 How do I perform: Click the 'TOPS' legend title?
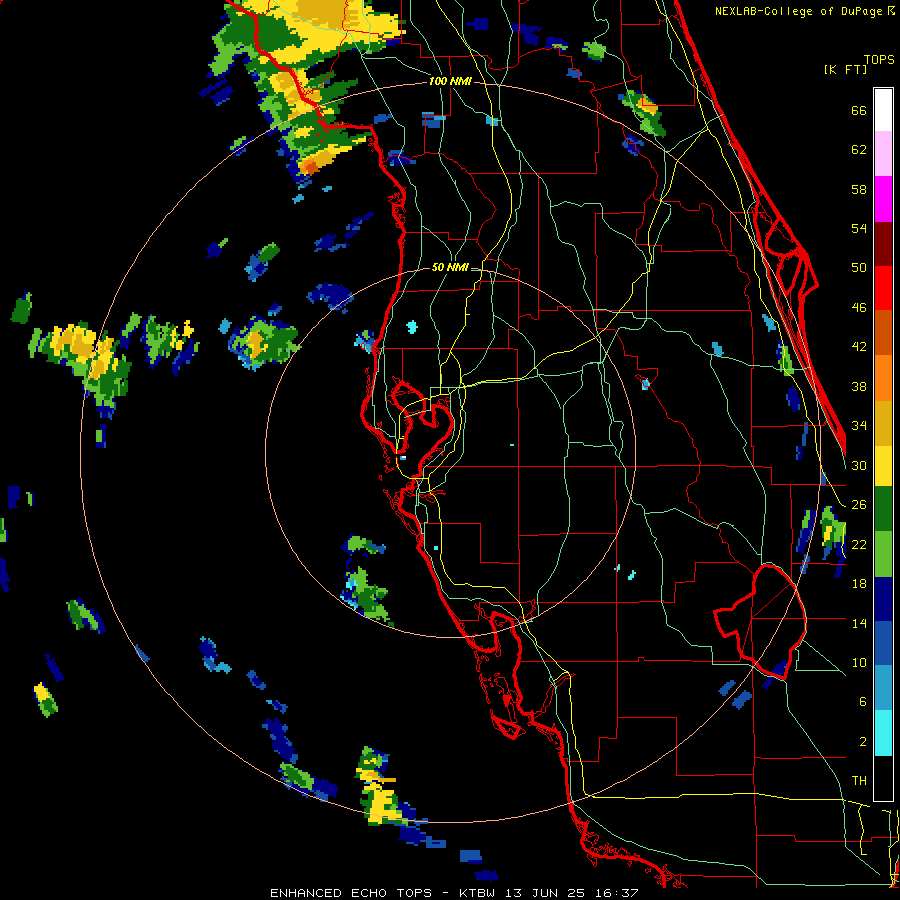tap(879, 59)
